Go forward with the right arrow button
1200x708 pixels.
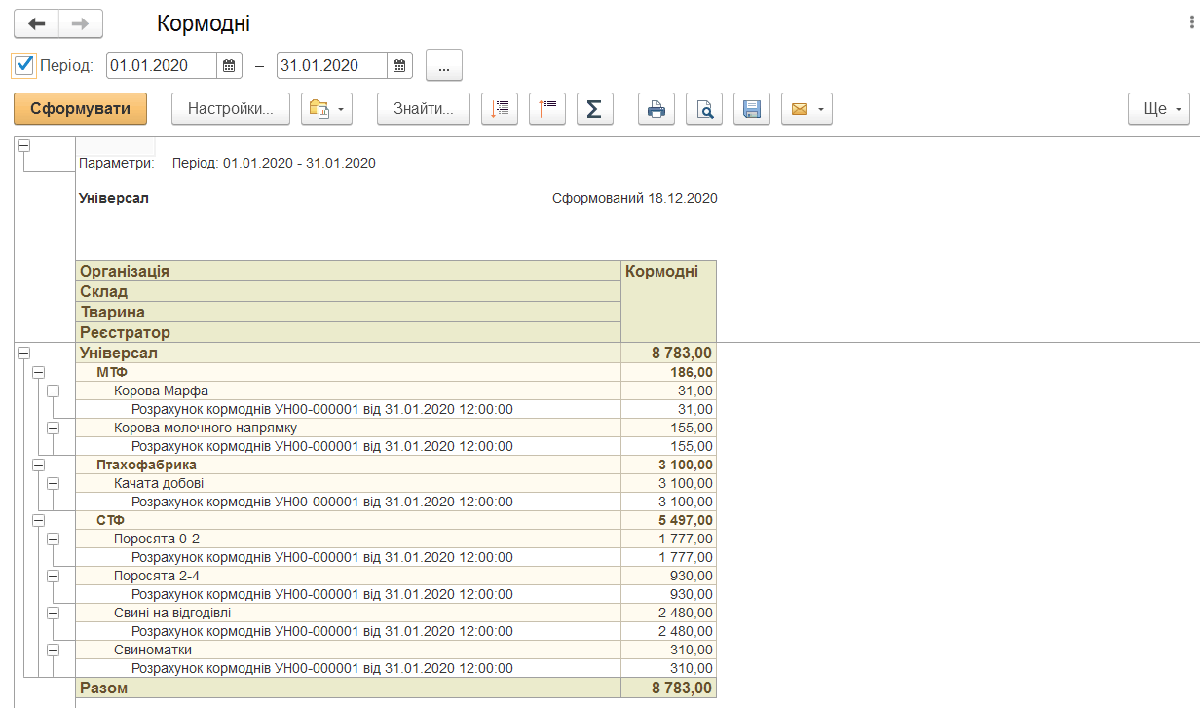tap(81, 23)
